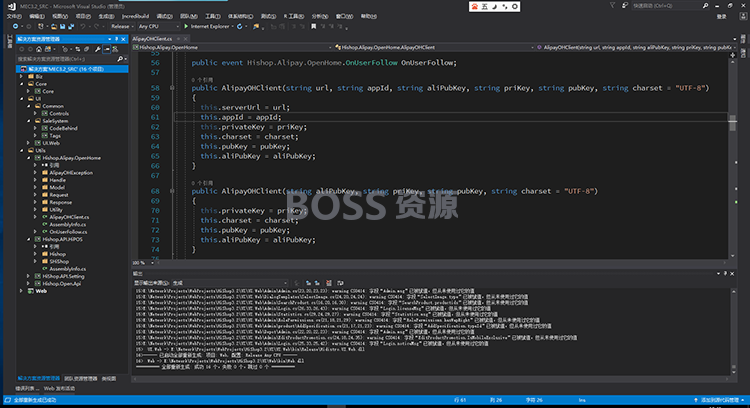The width and height of the screenshot is (750, 408).
Task: Pin the Output panel
Action: [x=725, y=273]
